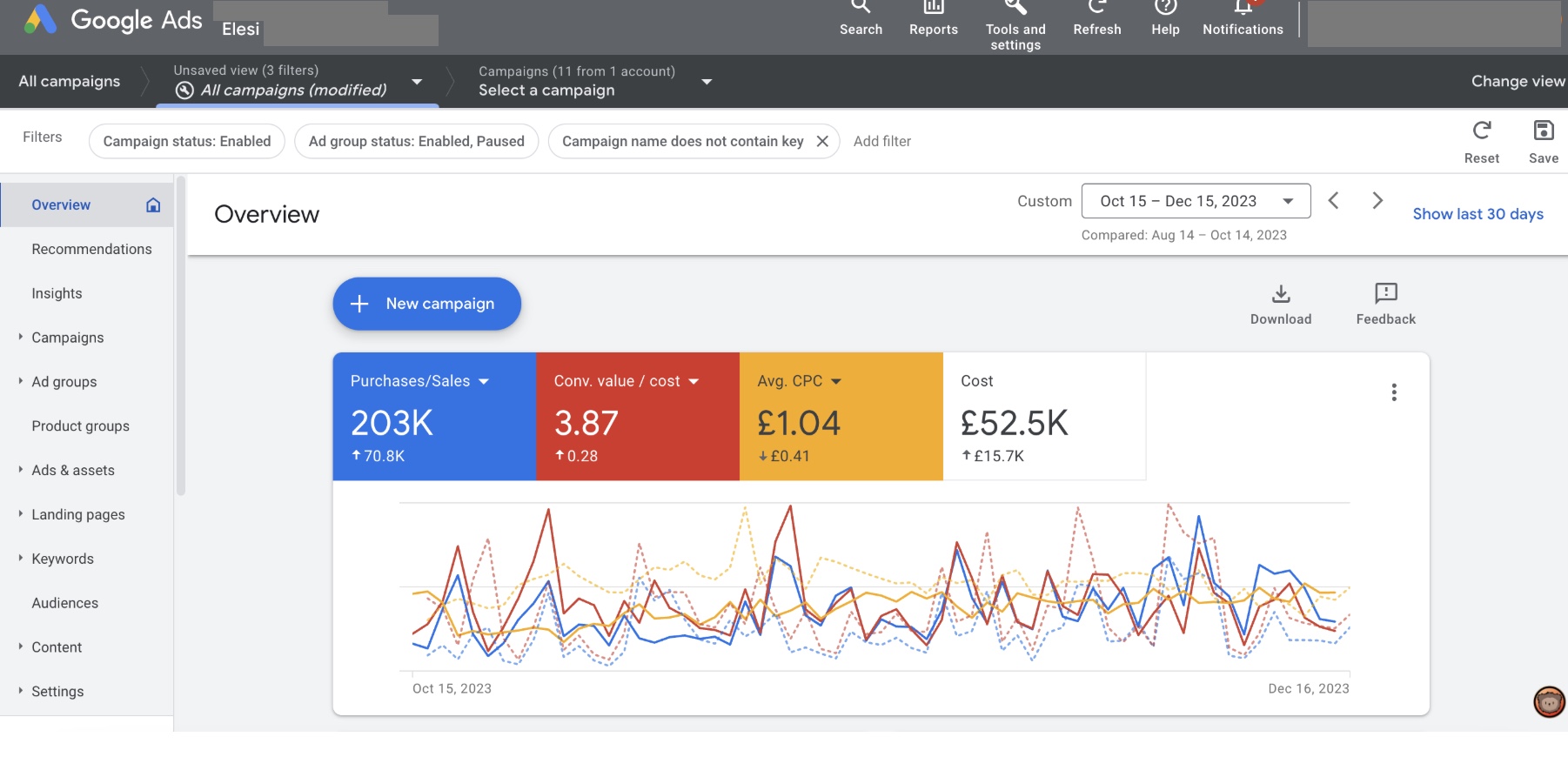The height and width of the screenshot is (757, 1568).
Task: Click the Refresh icon
Action: point(1096,9)
